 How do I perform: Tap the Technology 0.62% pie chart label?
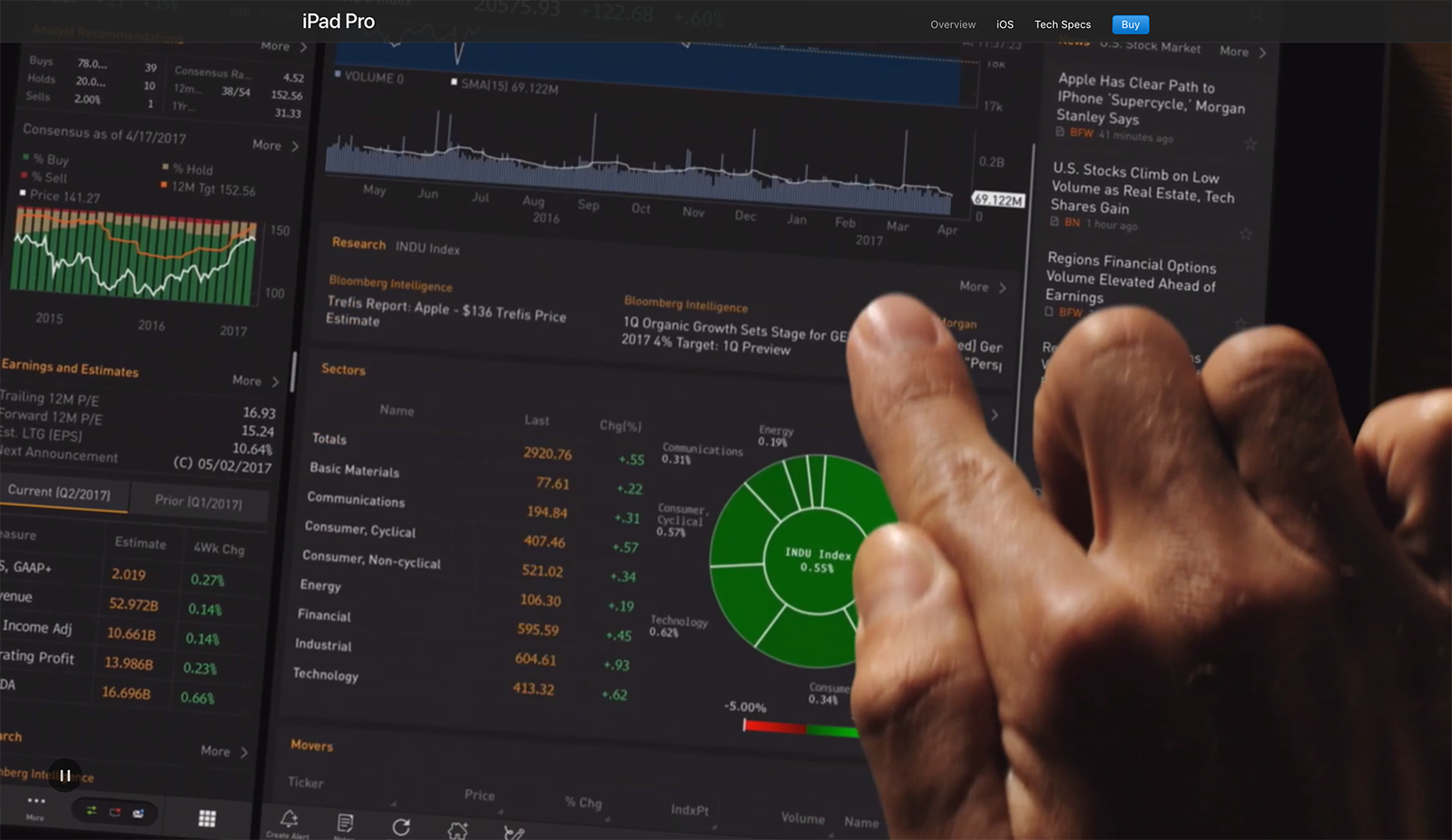pyautogui.click(x=678, y=626)
